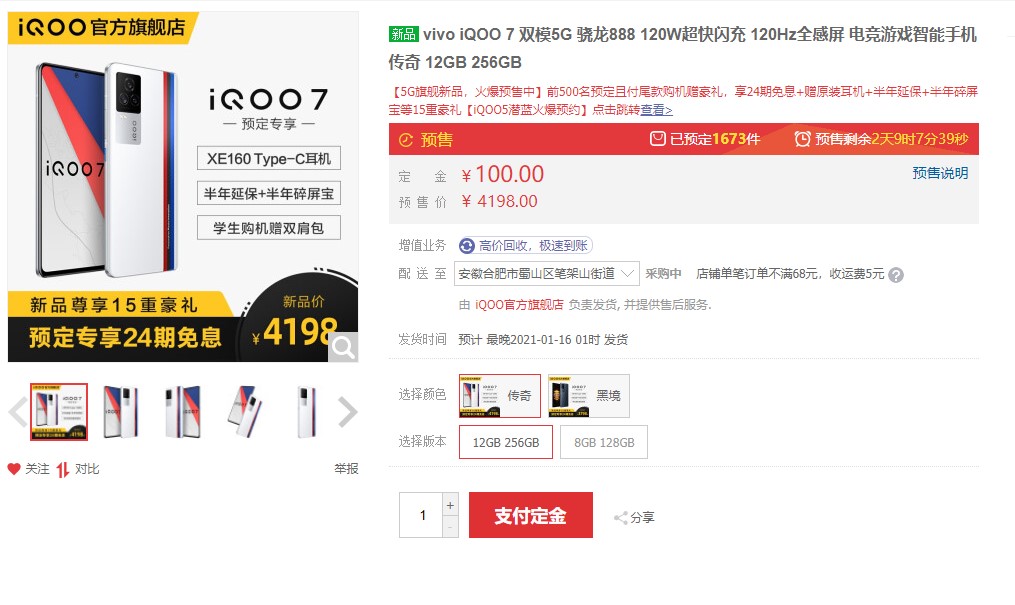This screenshot has width=1015, height=605.
Task: Click the 高价回收 recycle service icon
Action: point(467,246)
